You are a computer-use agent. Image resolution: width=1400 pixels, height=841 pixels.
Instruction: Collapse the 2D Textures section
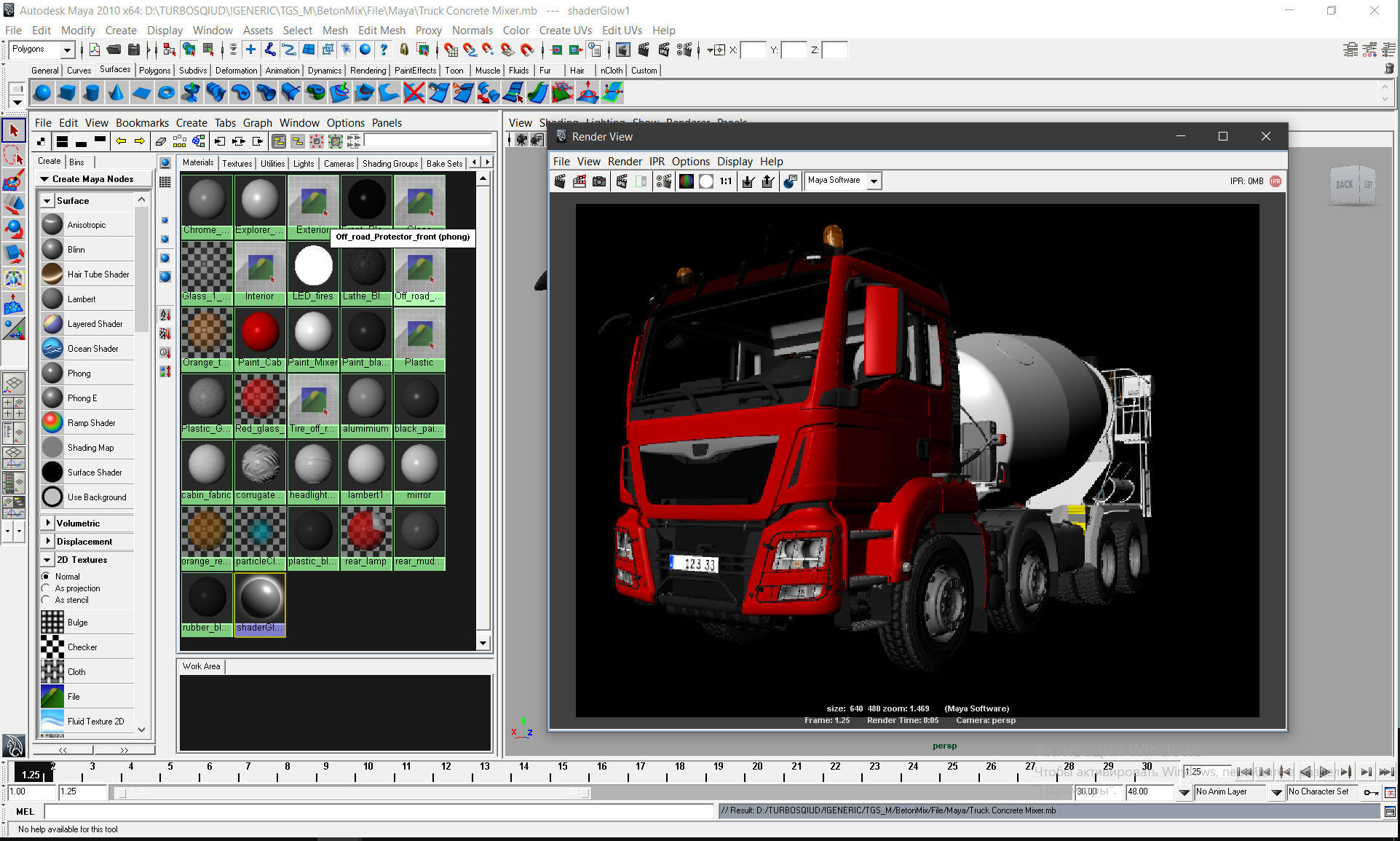47,560
